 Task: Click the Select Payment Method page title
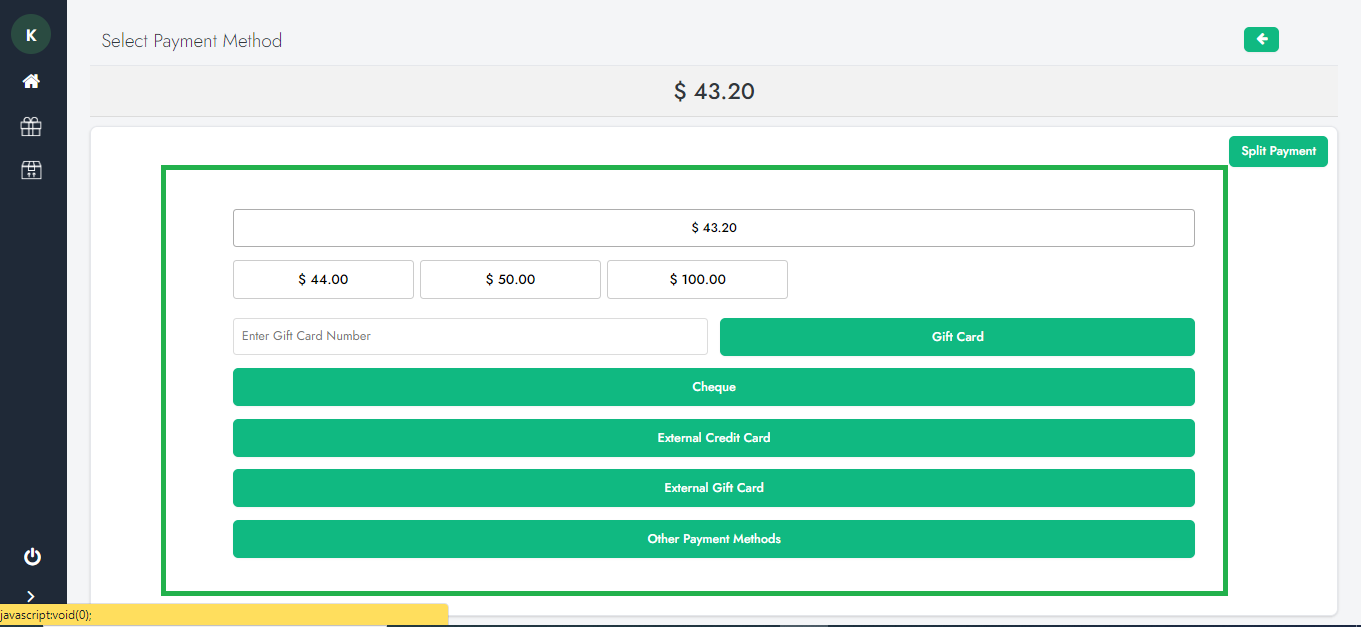click(x=192, y=41)
